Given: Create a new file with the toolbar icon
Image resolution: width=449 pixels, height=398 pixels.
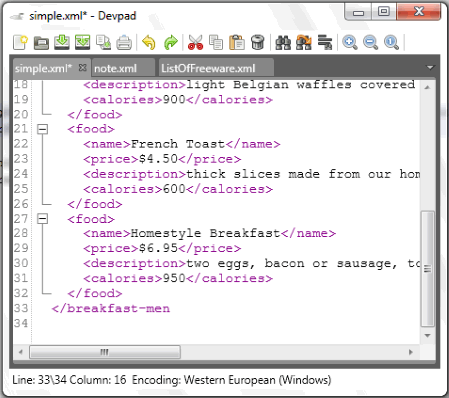Looking at the screenshot, I should click(x=20, y=43).
